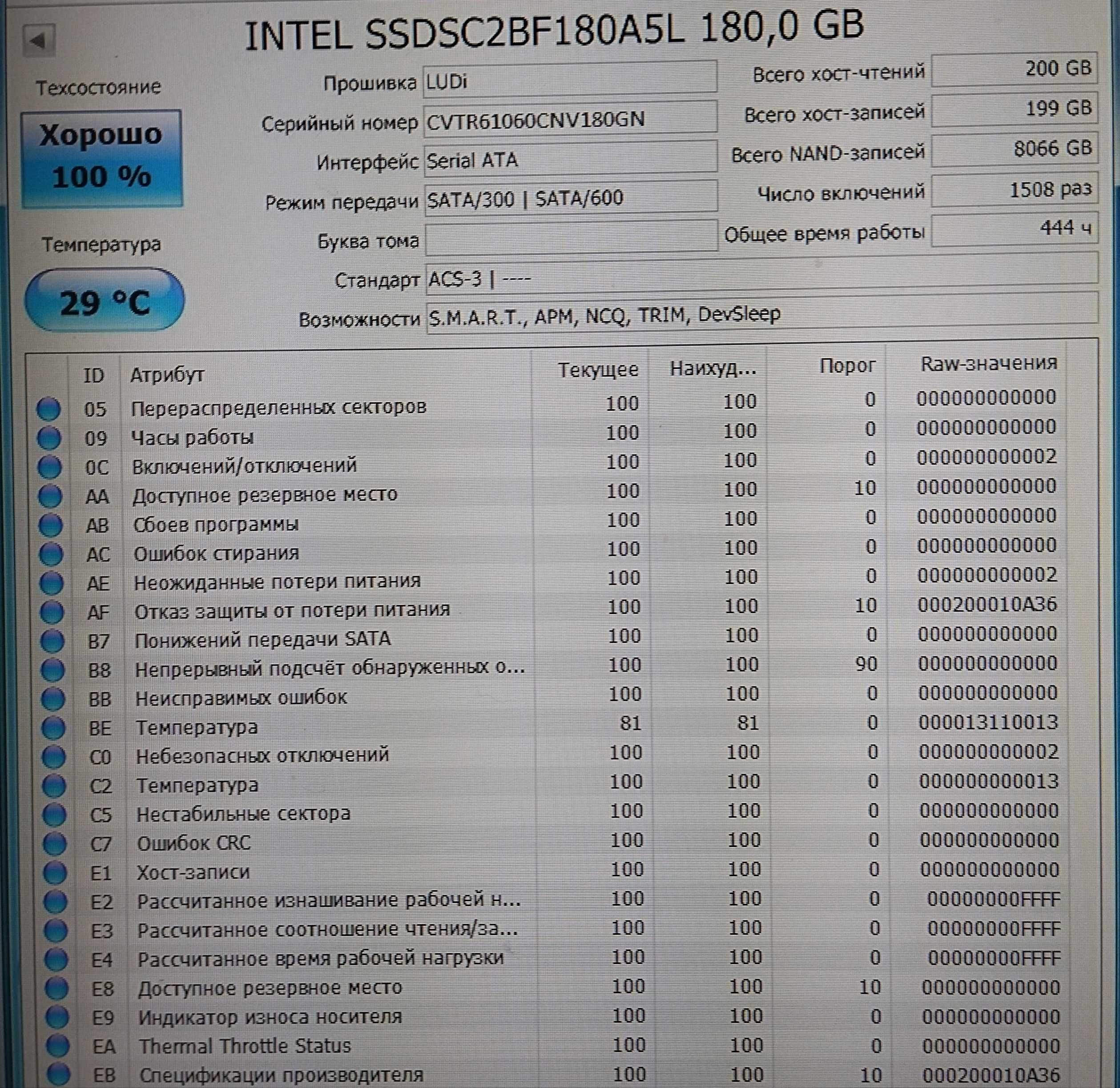Click the status circle for attribute C5
This screenshot has height=1088, width=1120.
[x=55, y=815]
